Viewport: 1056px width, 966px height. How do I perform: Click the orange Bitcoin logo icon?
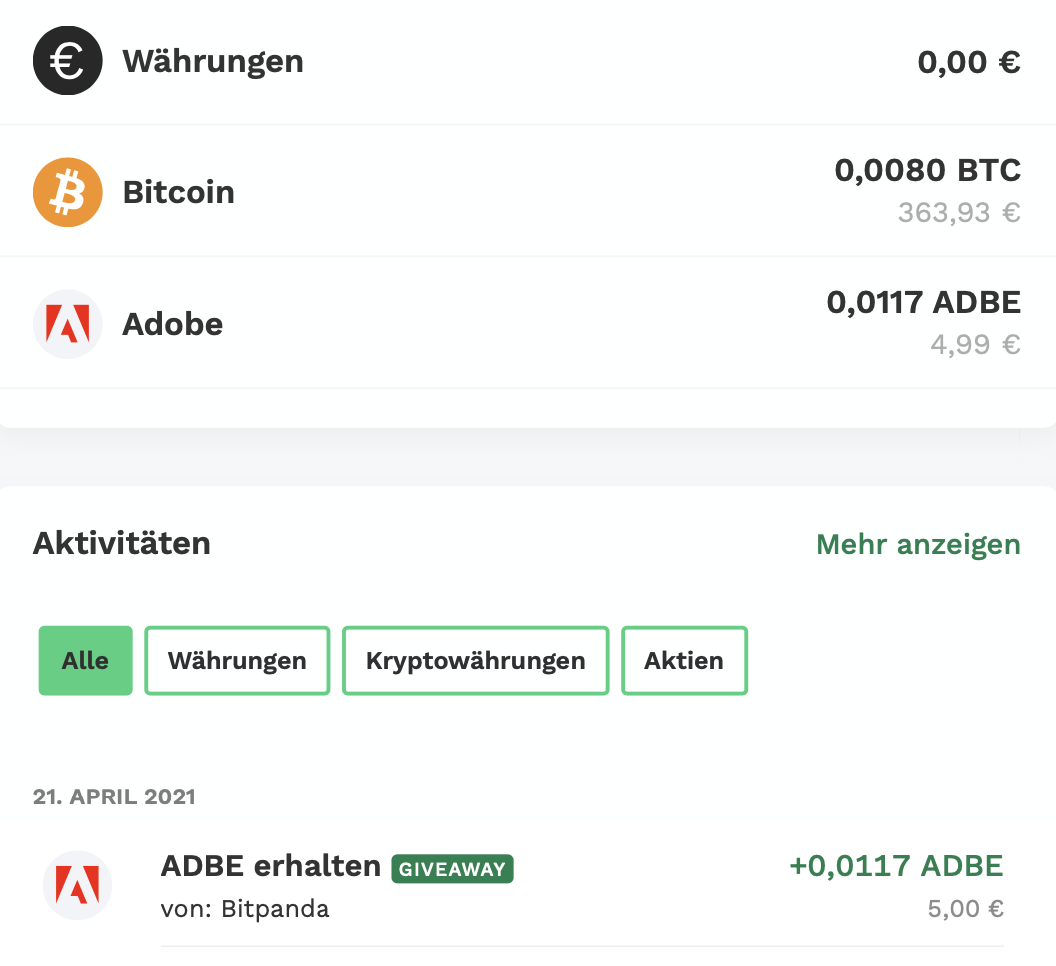(x=68, y=192)
